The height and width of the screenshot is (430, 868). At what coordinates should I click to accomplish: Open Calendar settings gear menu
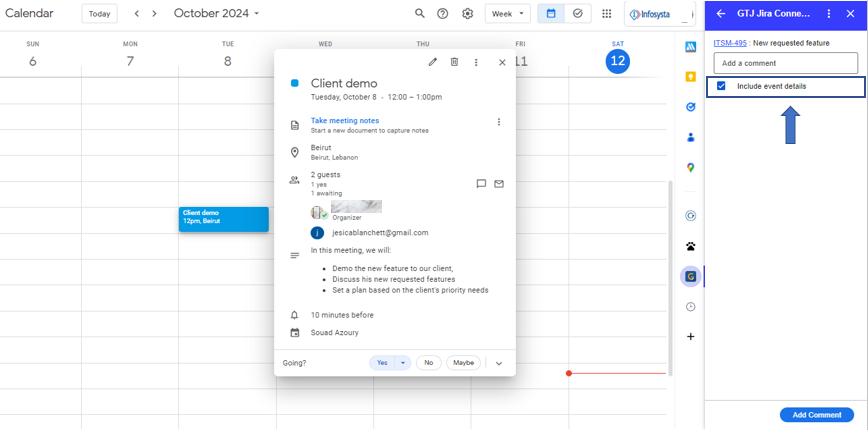point(467,14)
